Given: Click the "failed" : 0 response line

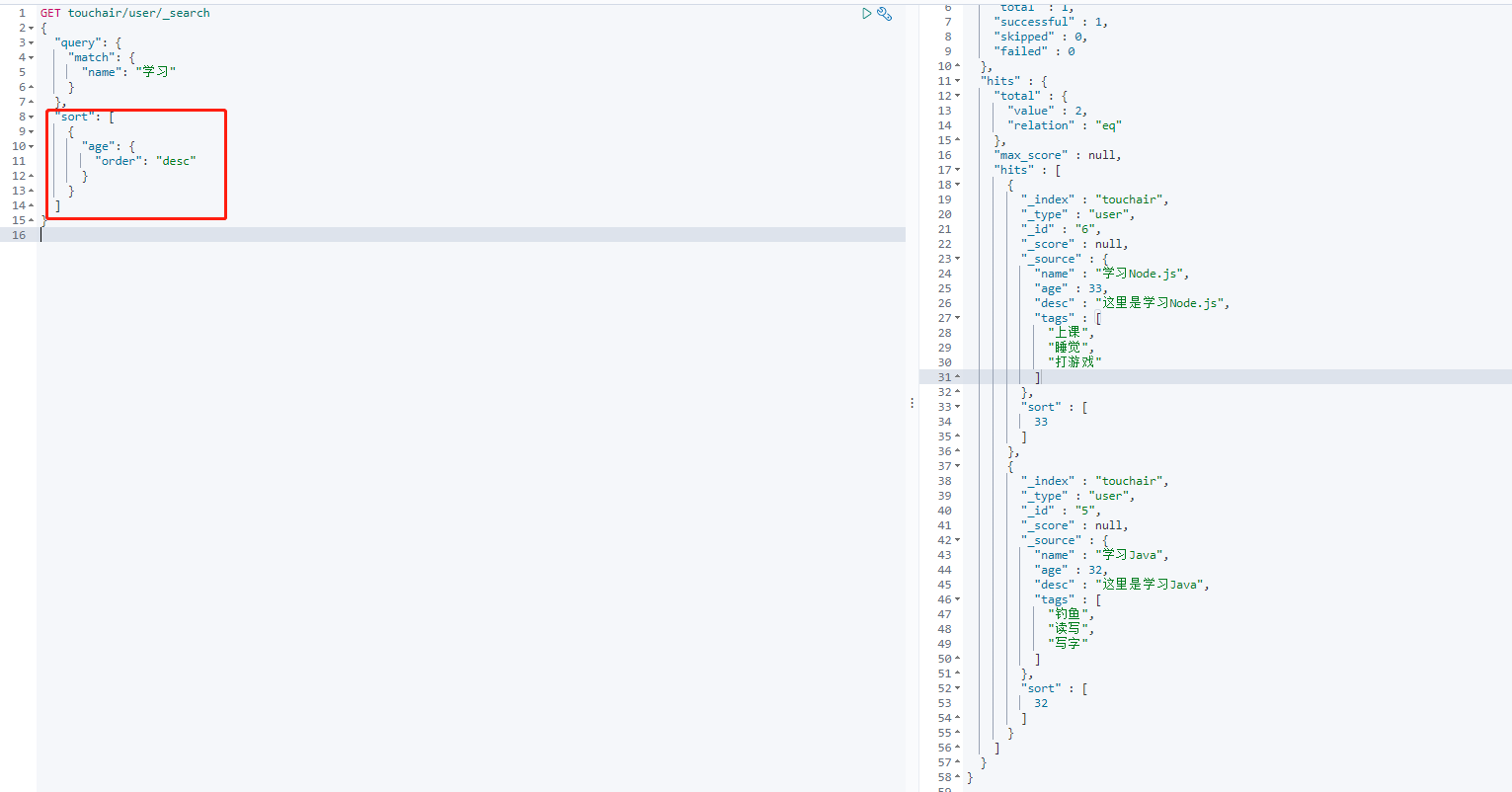Looking at the screenshot, I should click(1034, 51).
